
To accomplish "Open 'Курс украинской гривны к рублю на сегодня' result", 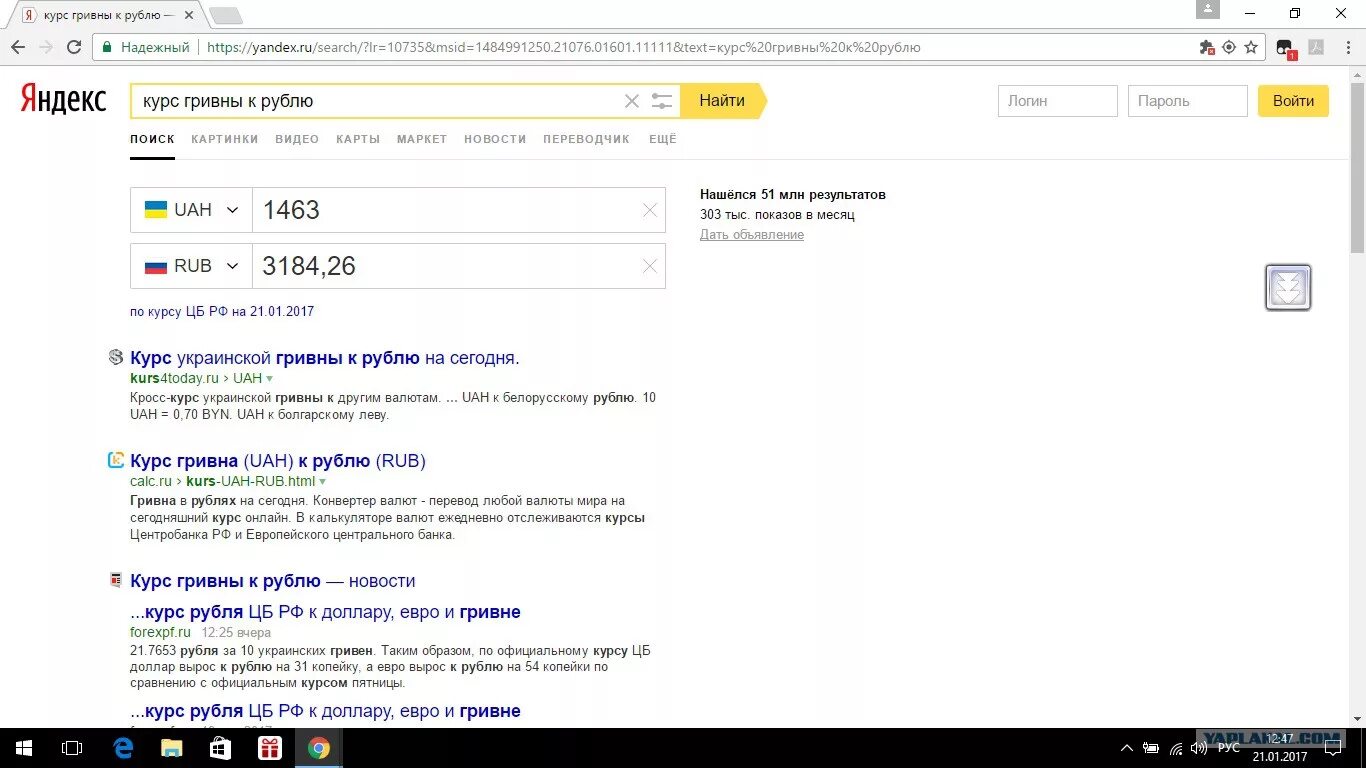I will coord(325,358).
